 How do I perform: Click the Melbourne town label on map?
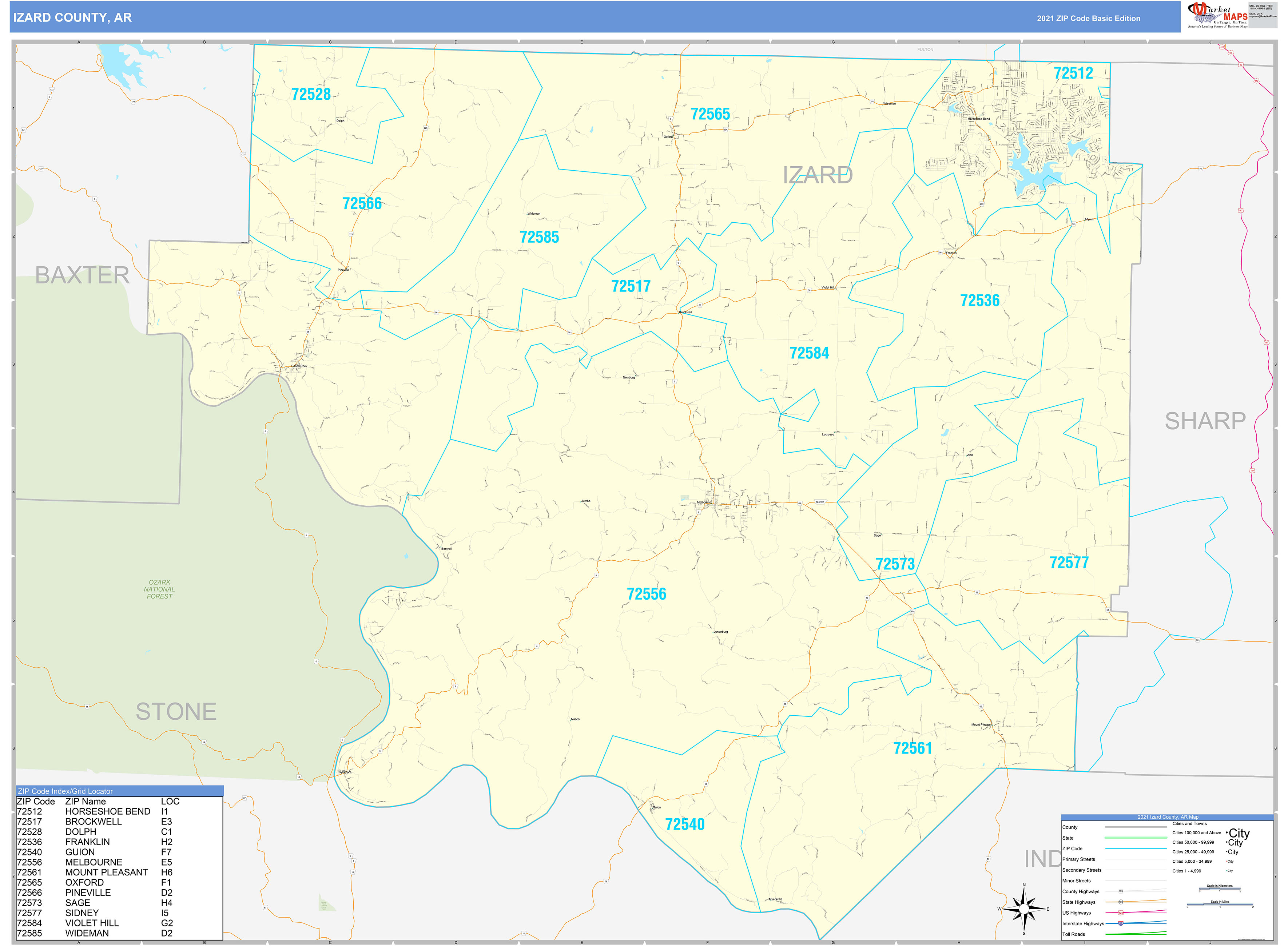pyautogui.click(x=704, y=503)
